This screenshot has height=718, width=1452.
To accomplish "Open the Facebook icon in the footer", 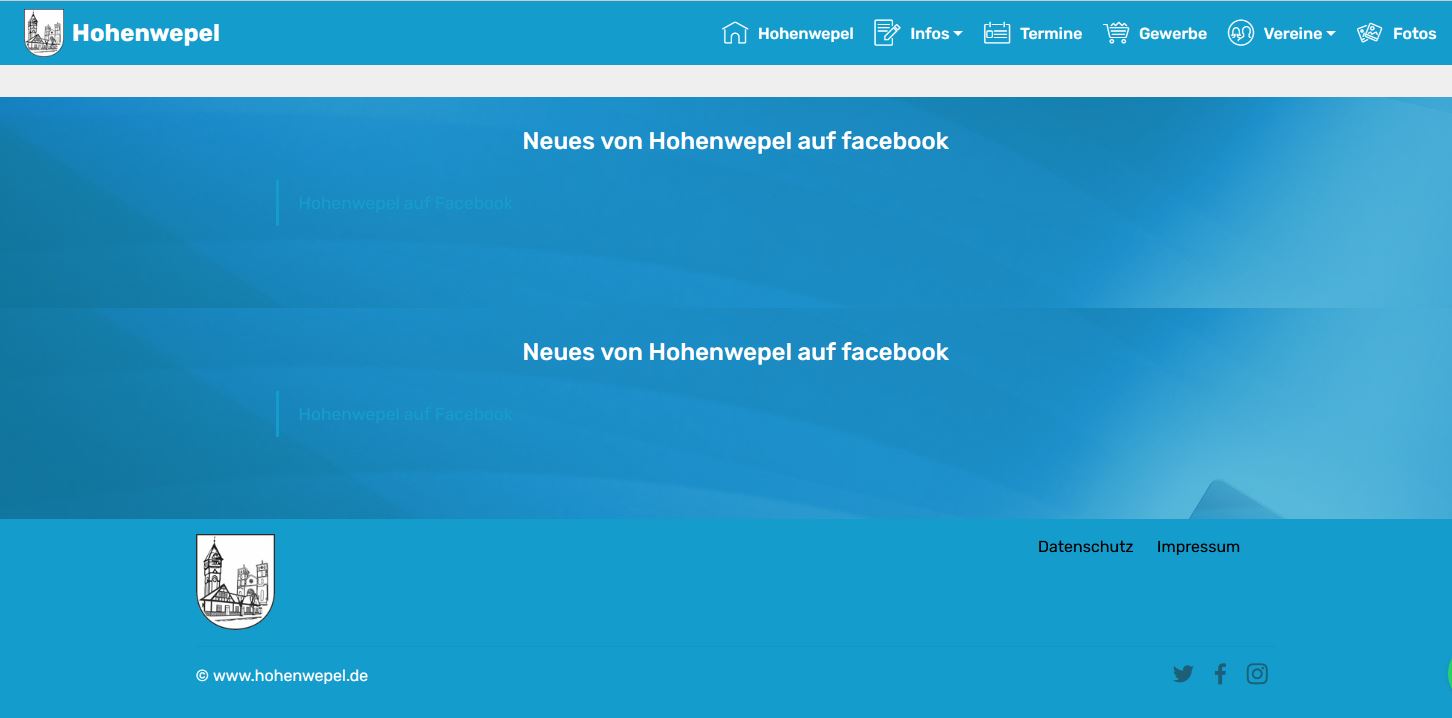I will click(x=1220, y=674).
